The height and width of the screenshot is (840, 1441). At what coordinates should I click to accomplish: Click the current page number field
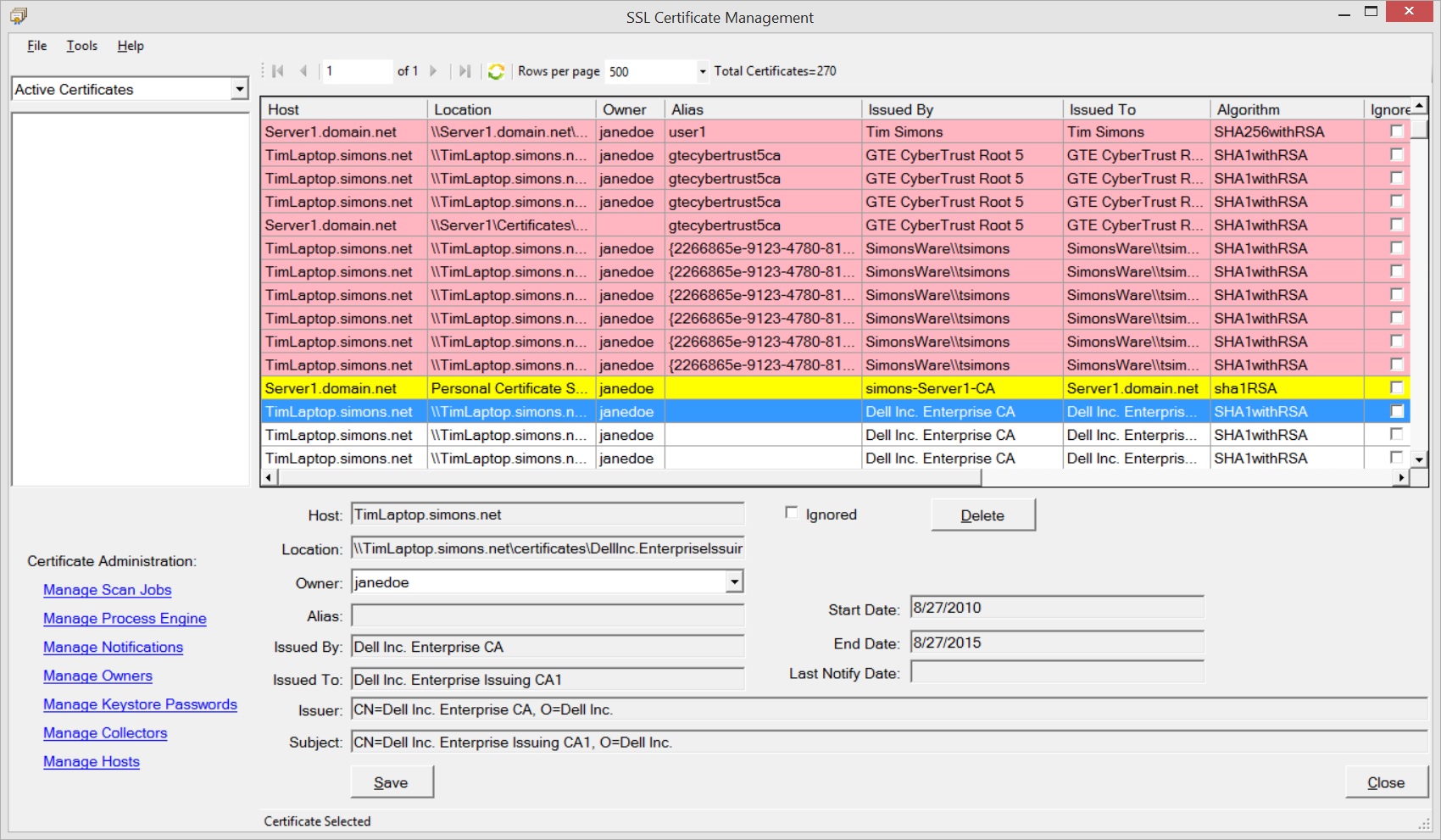pos(357,71)
